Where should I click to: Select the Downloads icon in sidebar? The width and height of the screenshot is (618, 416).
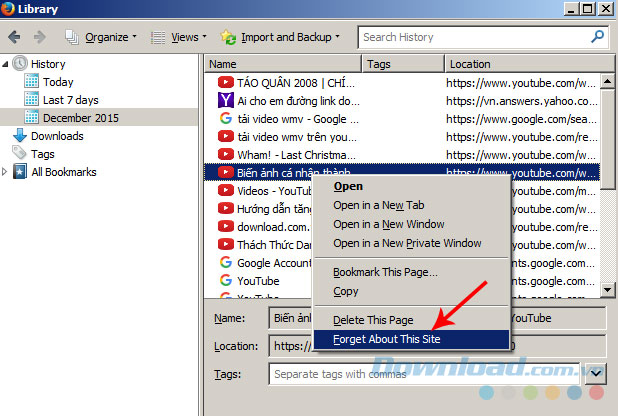coord(20,136)
